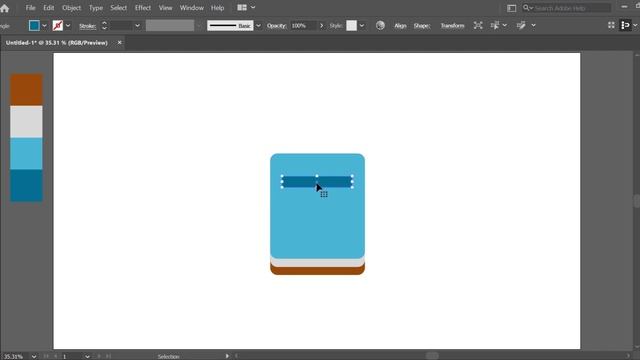Viewport: 640px width, 360px height.
Task: Click the Select Similar Objects icon
Action: point(495,25)
